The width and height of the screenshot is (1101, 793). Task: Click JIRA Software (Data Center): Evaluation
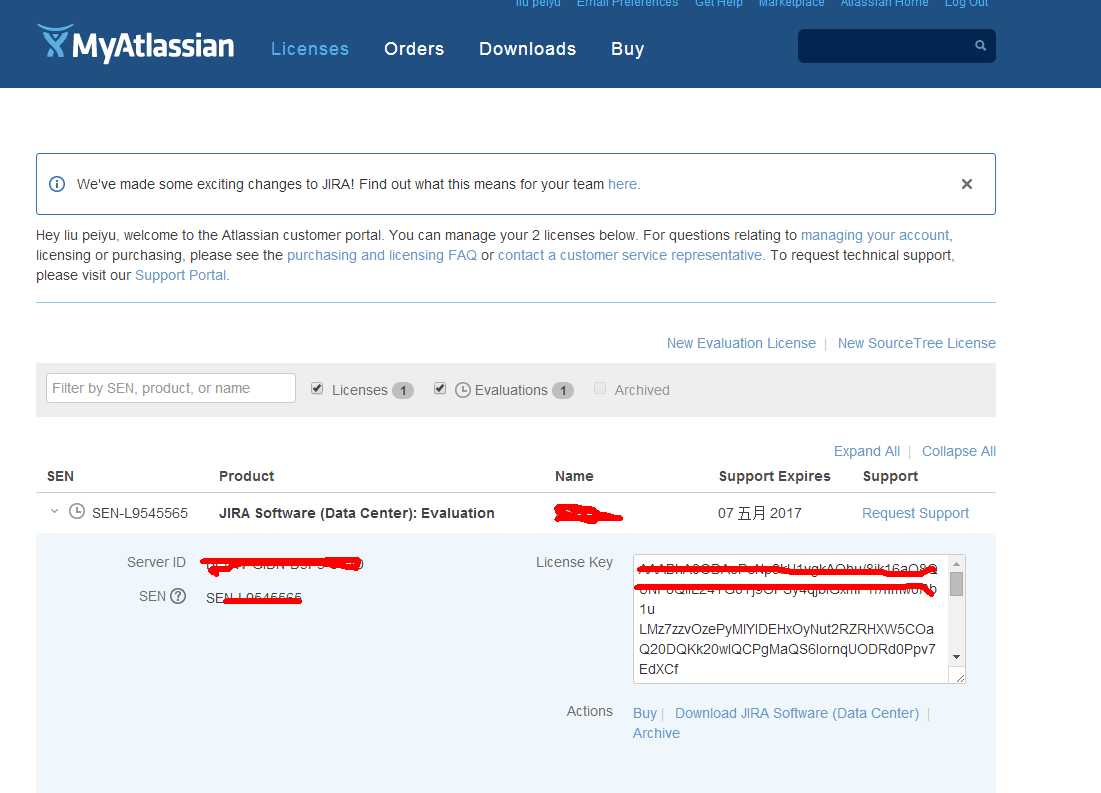coord(357,513)
